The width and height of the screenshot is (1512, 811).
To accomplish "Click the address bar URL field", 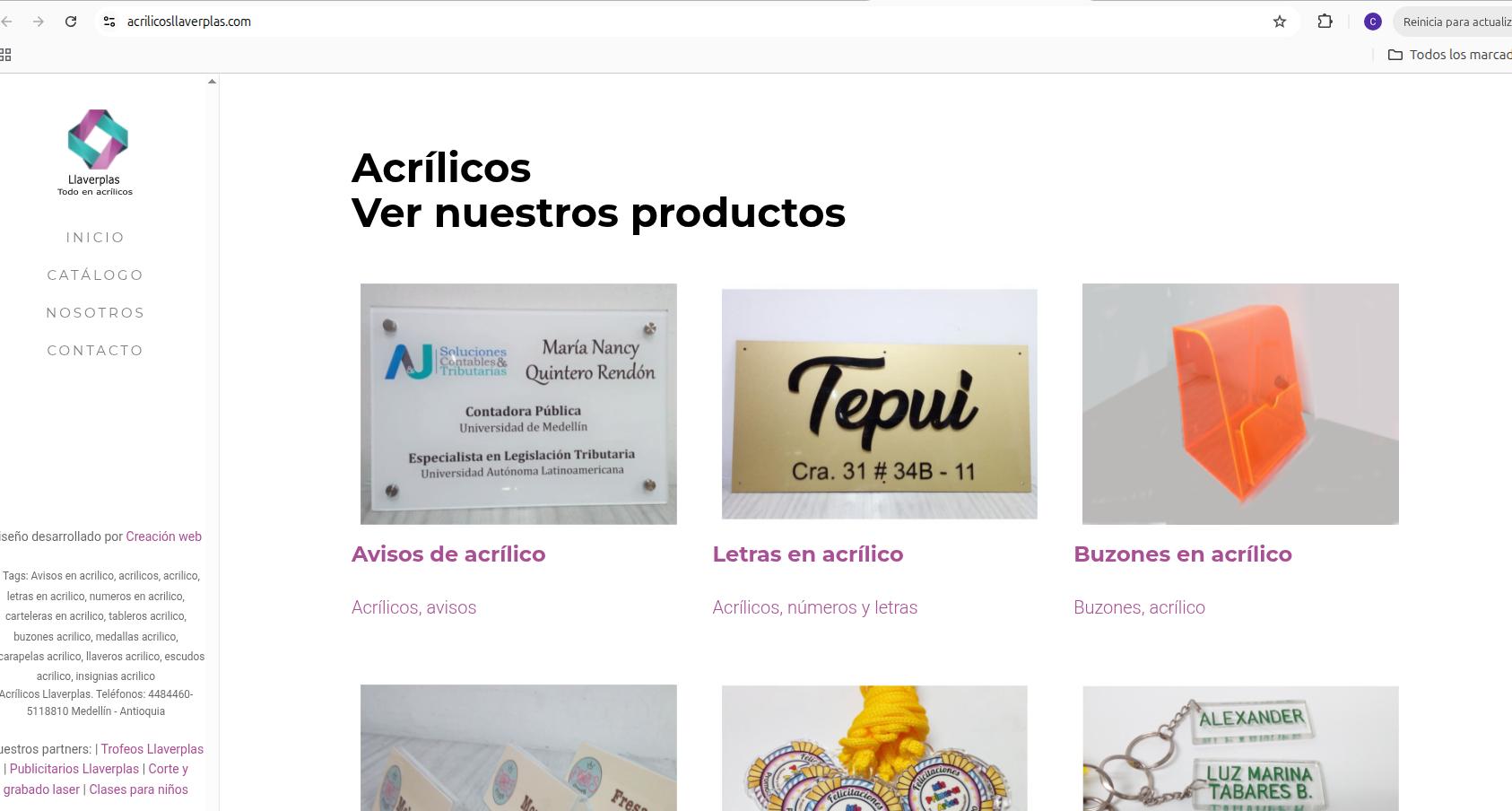I will (x=691, y=22).
